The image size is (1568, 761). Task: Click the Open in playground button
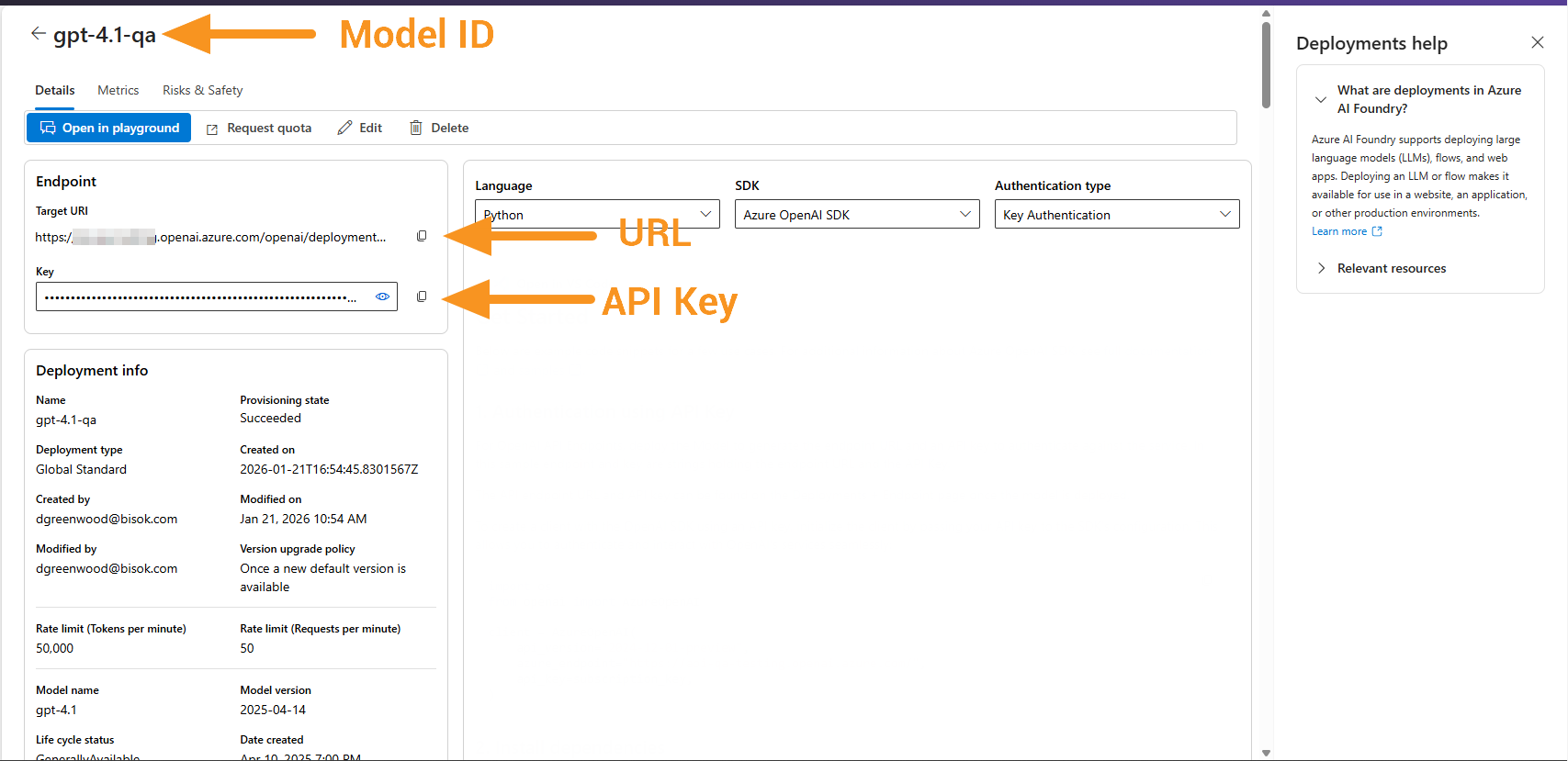[109, 128]
